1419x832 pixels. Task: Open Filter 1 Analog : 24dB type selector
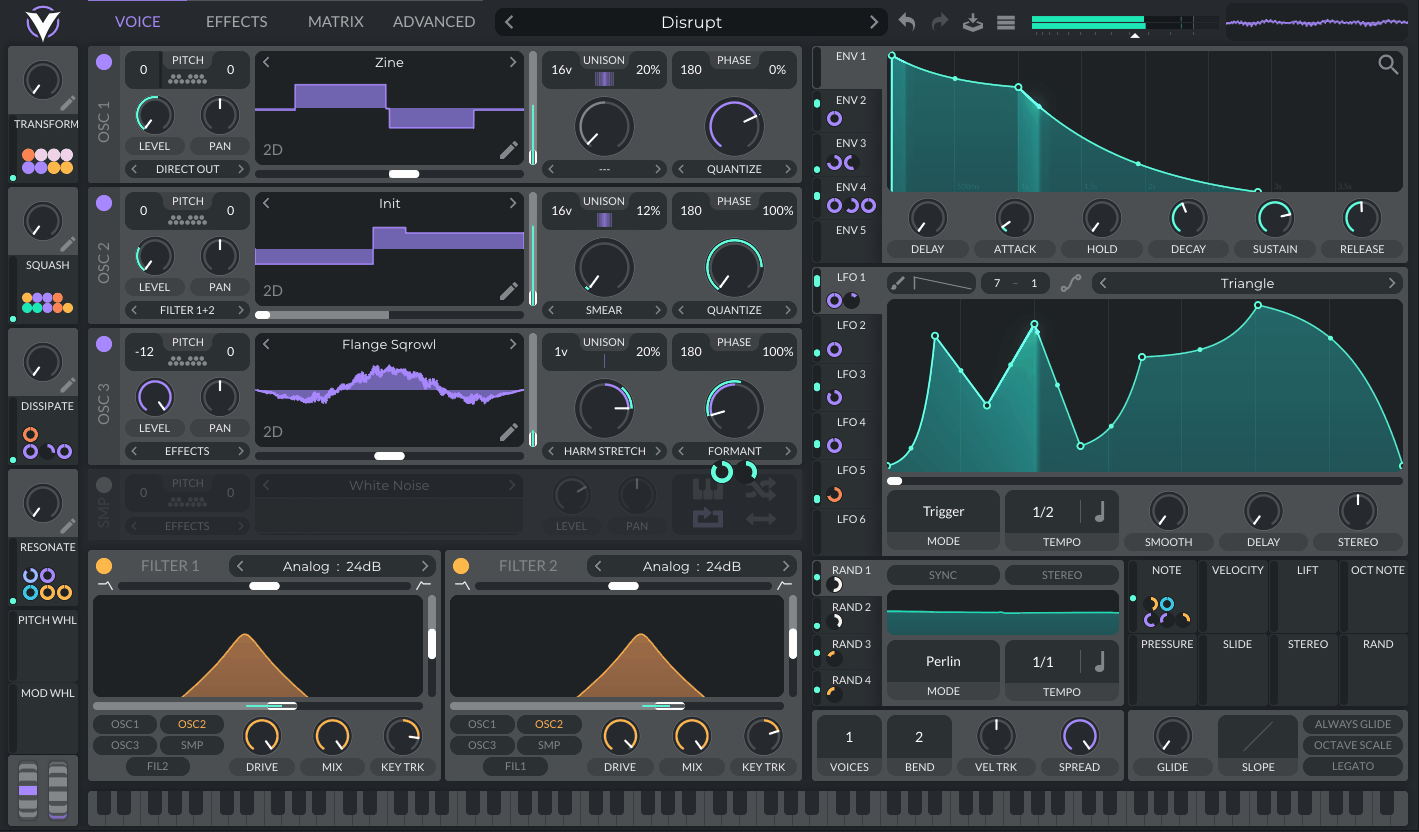(332, 566)
